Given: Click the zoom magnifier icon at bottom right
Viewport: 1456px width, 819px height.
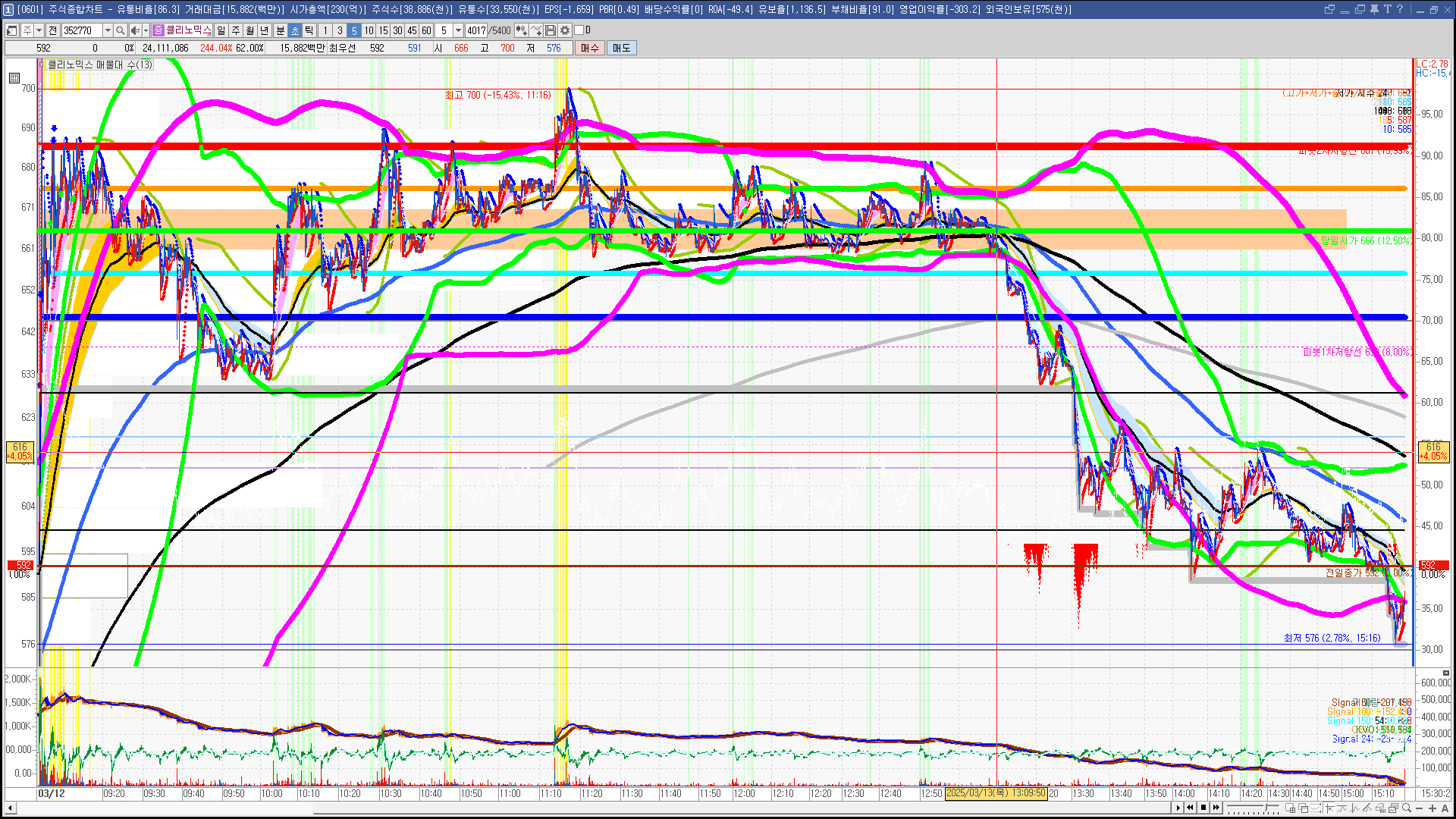Looking at the screenshot, I should point(1407,808).
